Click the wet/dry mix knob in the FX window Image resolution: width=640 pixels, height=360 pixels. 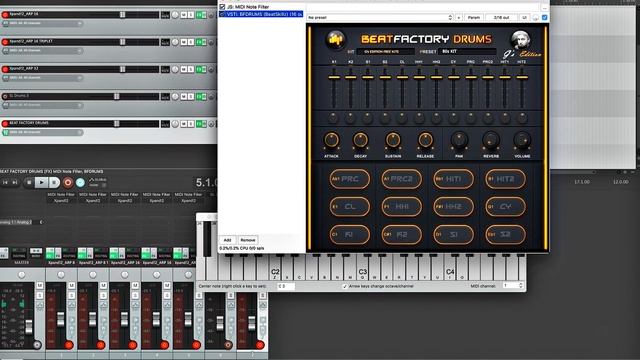pos(536,18)
